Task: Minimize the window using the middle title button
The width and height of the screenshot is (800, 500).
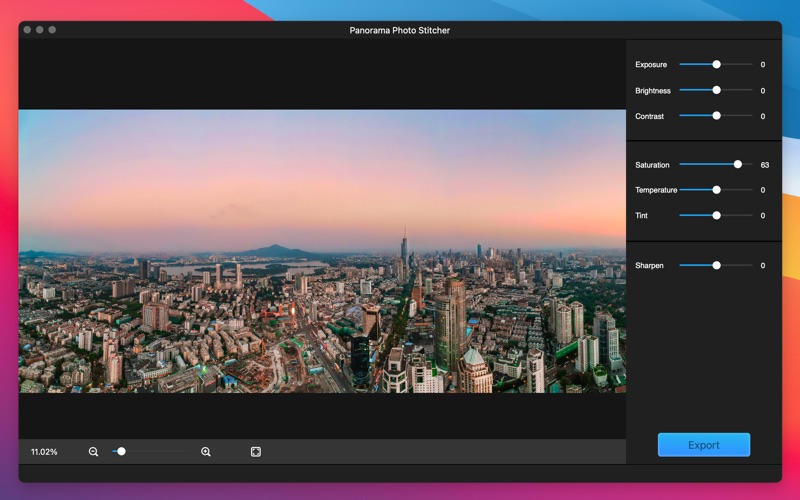Action: [x=40, y=30]
